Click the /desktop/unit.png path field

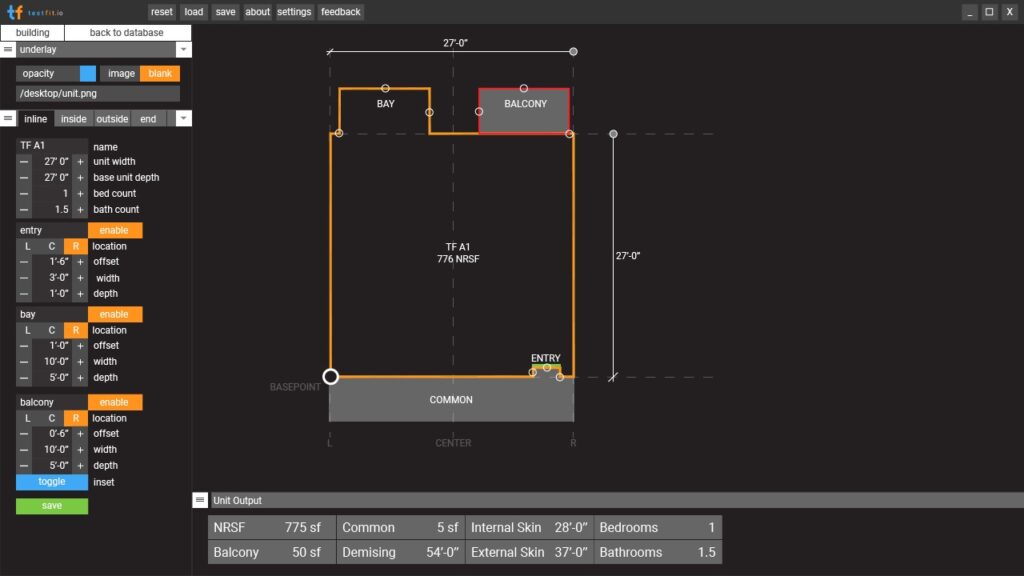[97, 92]
